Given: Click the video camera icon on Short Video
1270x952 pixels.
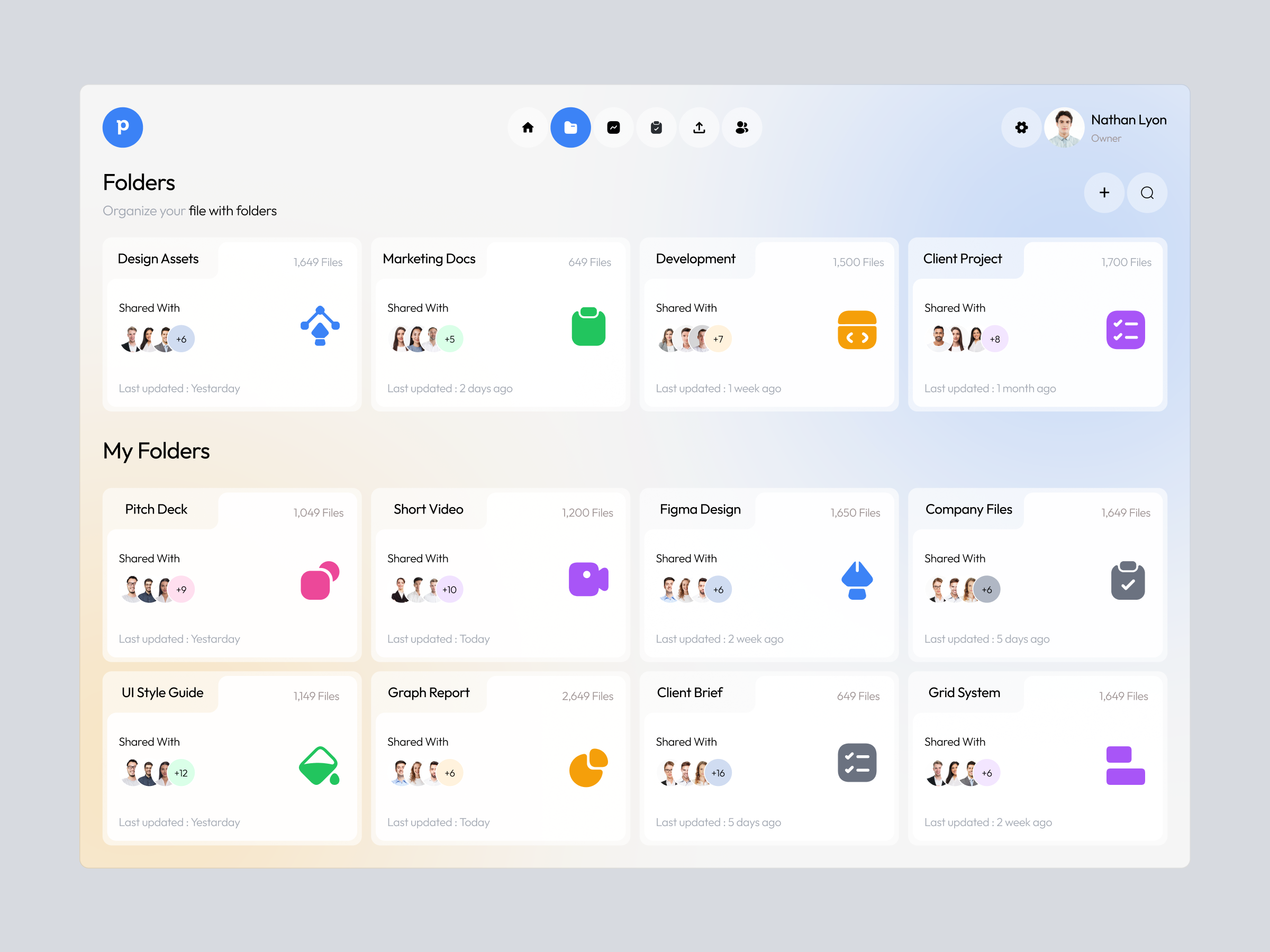Looking at the screenshot, I should tap(588, 579).
